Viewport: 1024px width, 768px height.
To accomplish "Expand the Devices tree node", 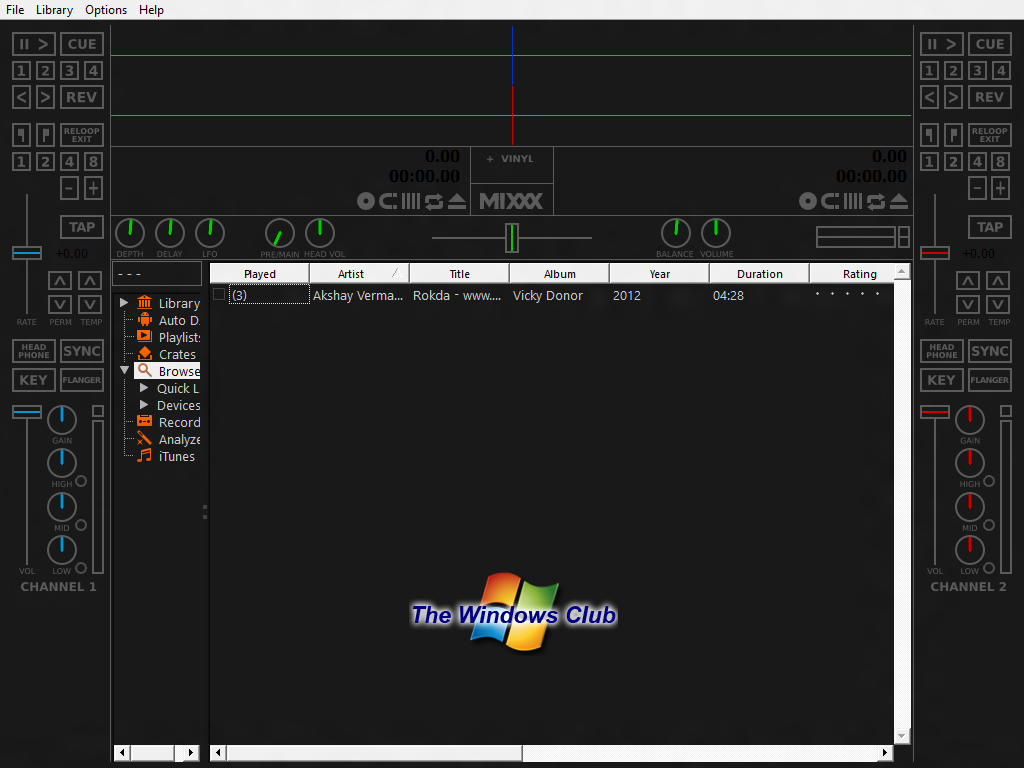I will click(144, 404).
